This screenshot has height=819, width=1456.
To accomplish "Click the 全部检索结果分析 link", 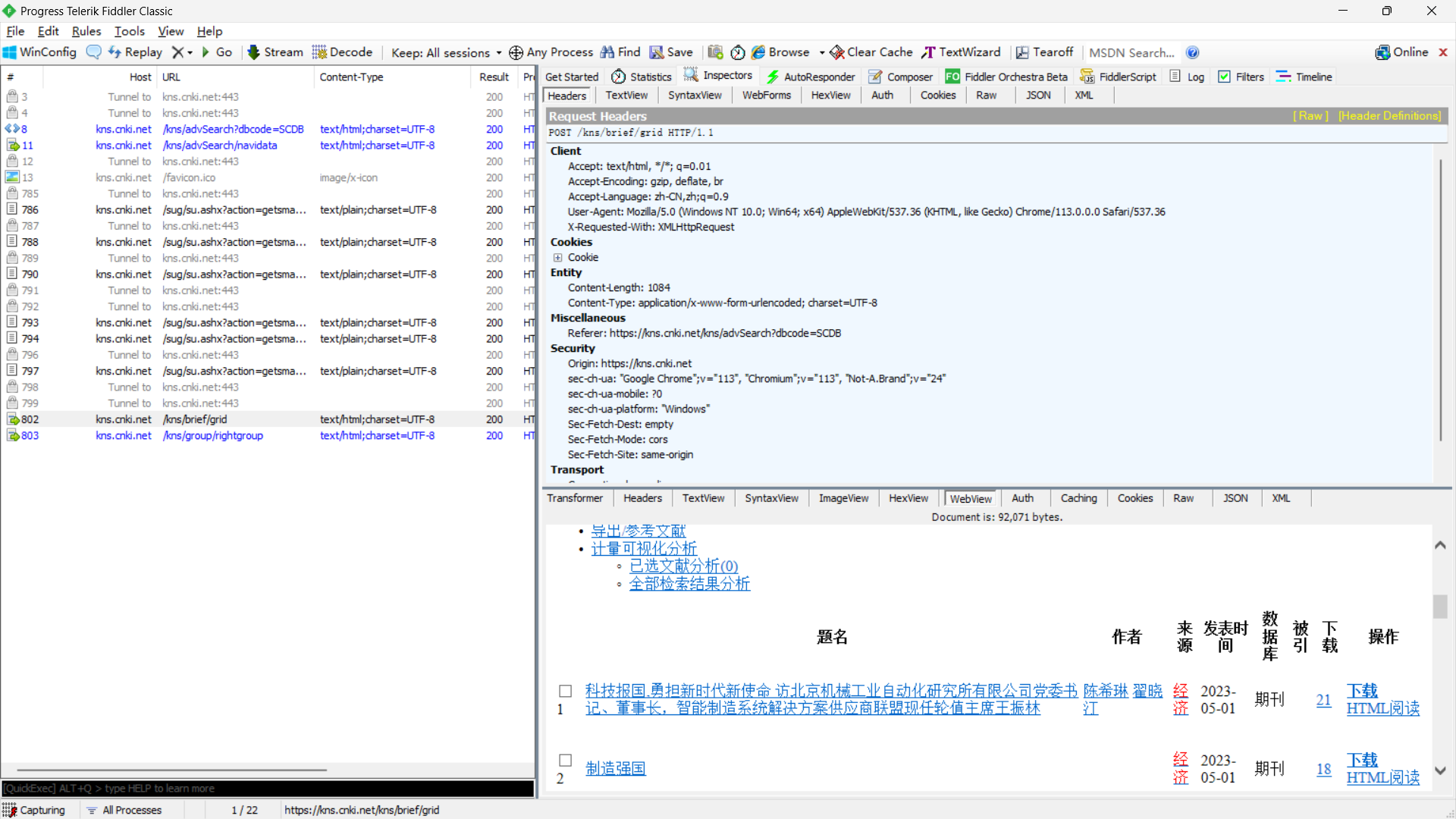I will tap(689, 584).
